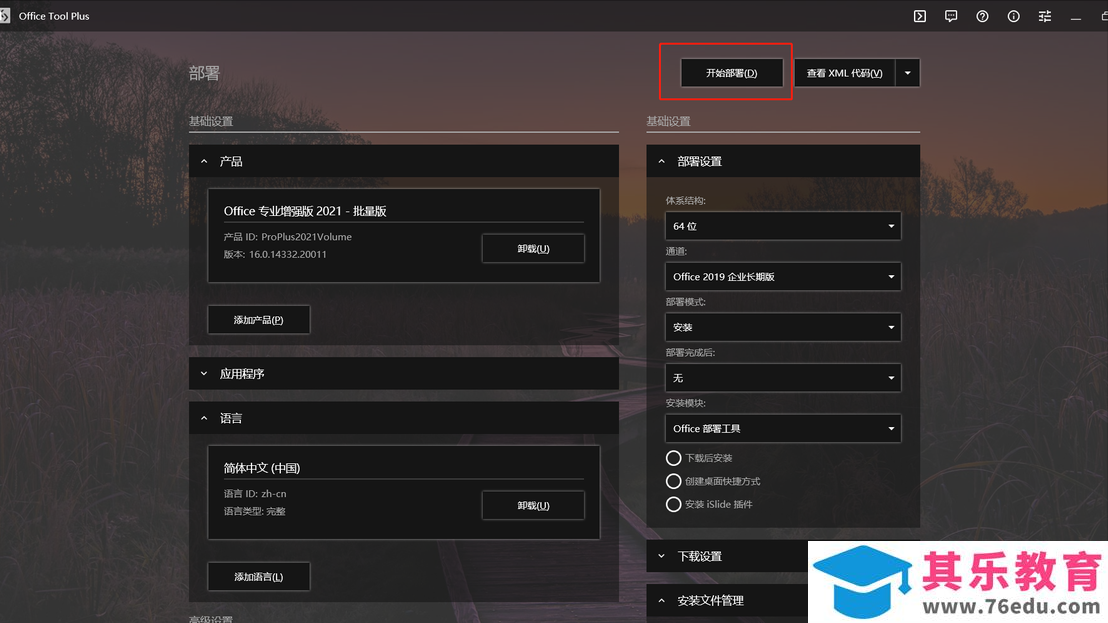Open the 安装模块 dropdown showing Office 部署工具

click(x=783, y=429)
